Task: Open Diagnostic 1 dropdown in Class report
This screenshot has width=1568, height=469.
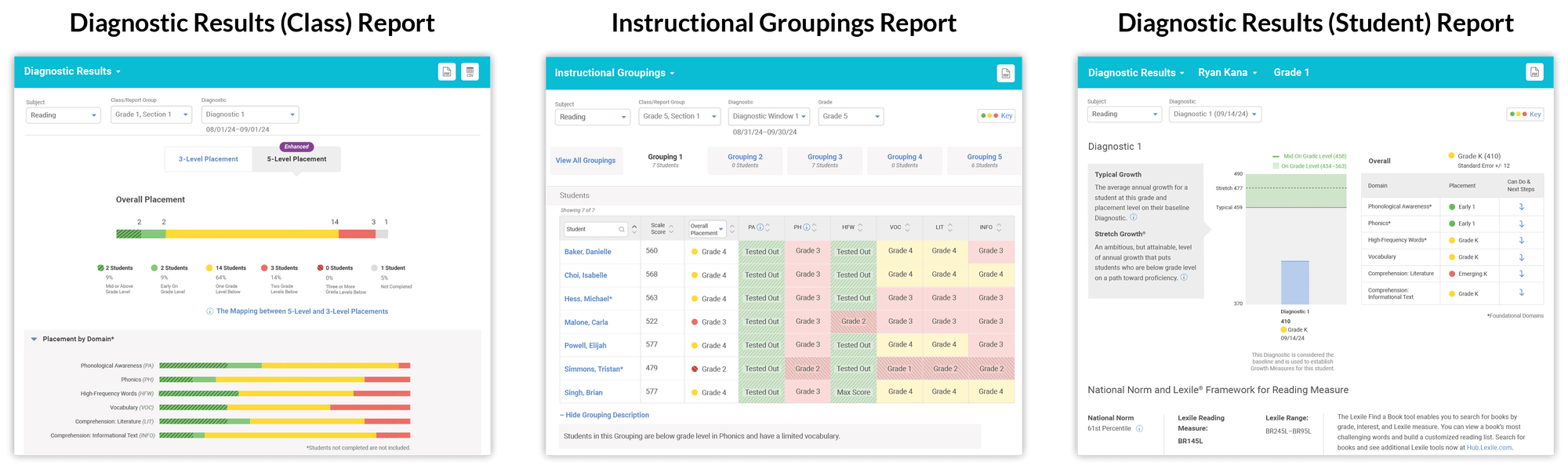Action: pos(250,115)
